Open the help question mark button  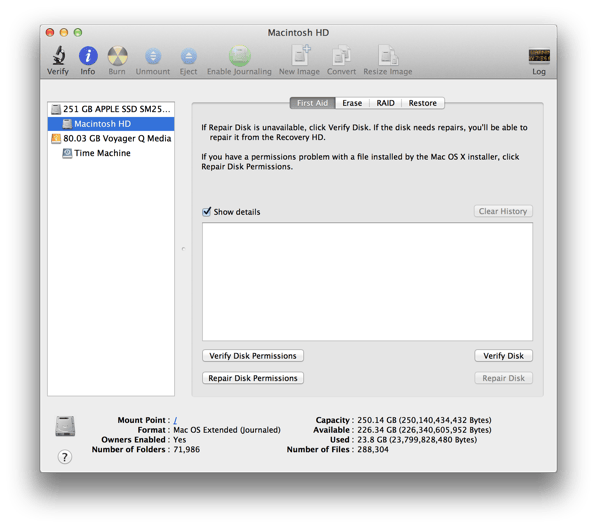(65, 456)
